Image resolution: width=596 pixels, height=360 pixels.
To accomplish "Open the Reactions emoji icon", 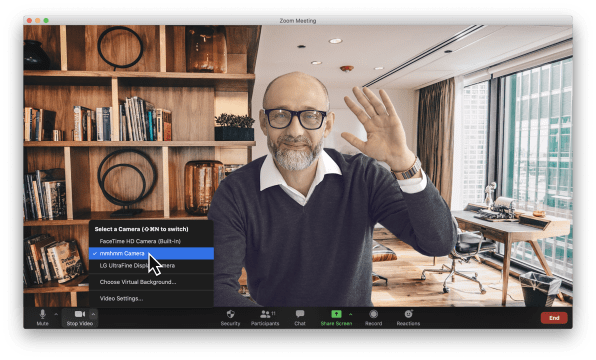I will click(x=408, y=314).
